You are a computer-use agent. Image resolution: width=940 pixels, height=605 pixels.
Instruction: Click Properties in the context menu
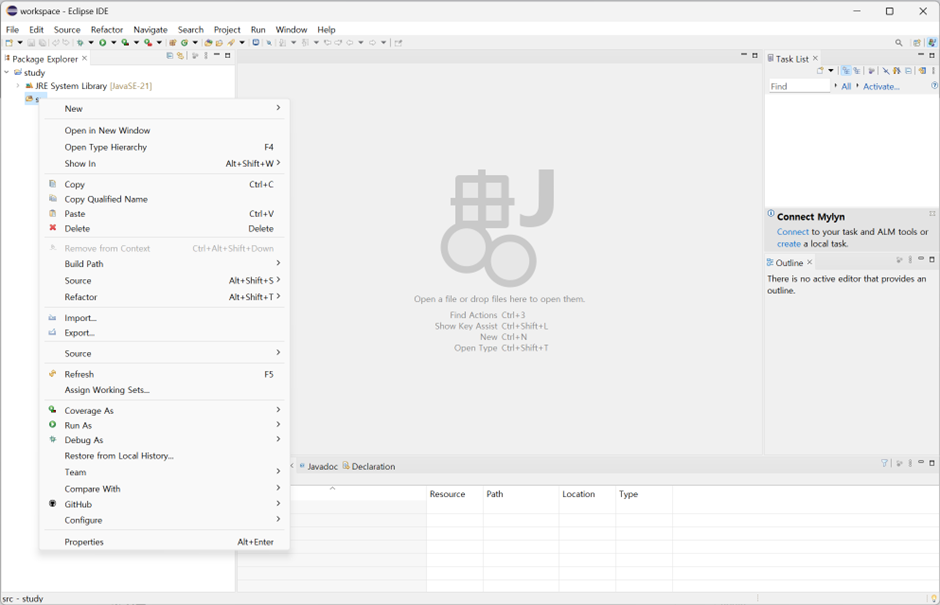coord(164,542)
